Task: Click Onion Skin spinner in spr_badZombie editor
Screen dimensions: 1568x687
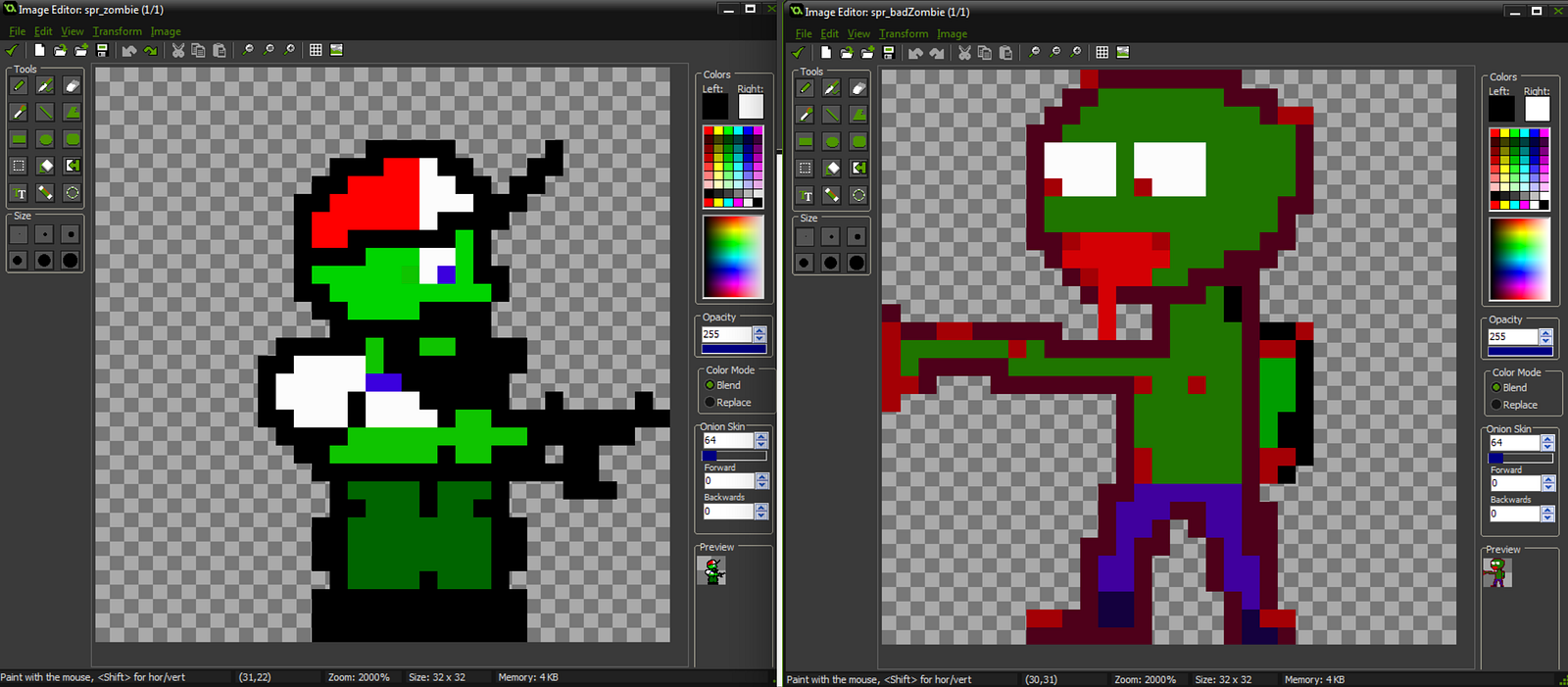Action: (1547, 443)
